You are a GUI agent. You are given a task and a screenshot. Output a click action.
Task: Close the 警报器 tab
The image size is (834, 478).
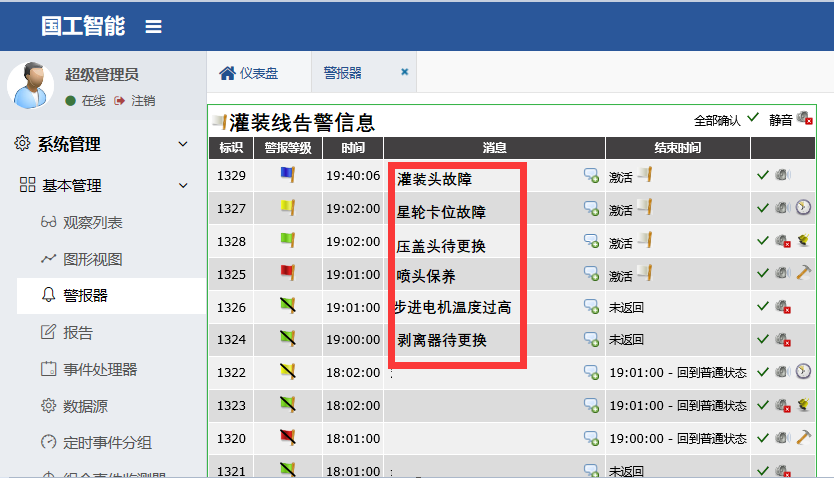click(x=405, y=72)
